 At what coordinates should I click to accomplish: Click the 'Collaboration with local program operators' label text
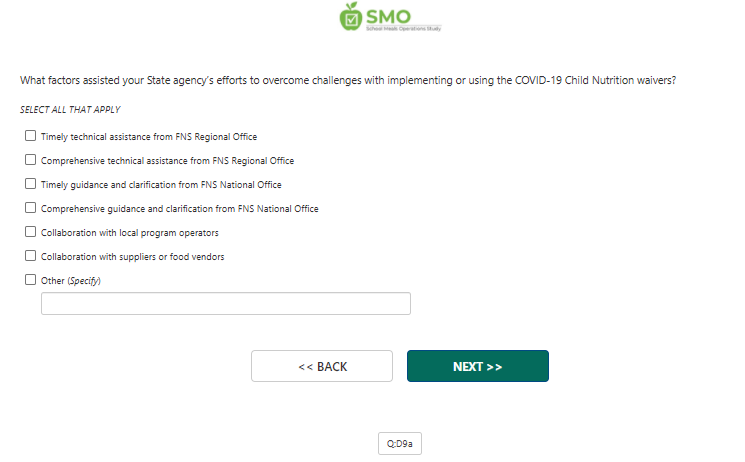click(x=130, y=233)
